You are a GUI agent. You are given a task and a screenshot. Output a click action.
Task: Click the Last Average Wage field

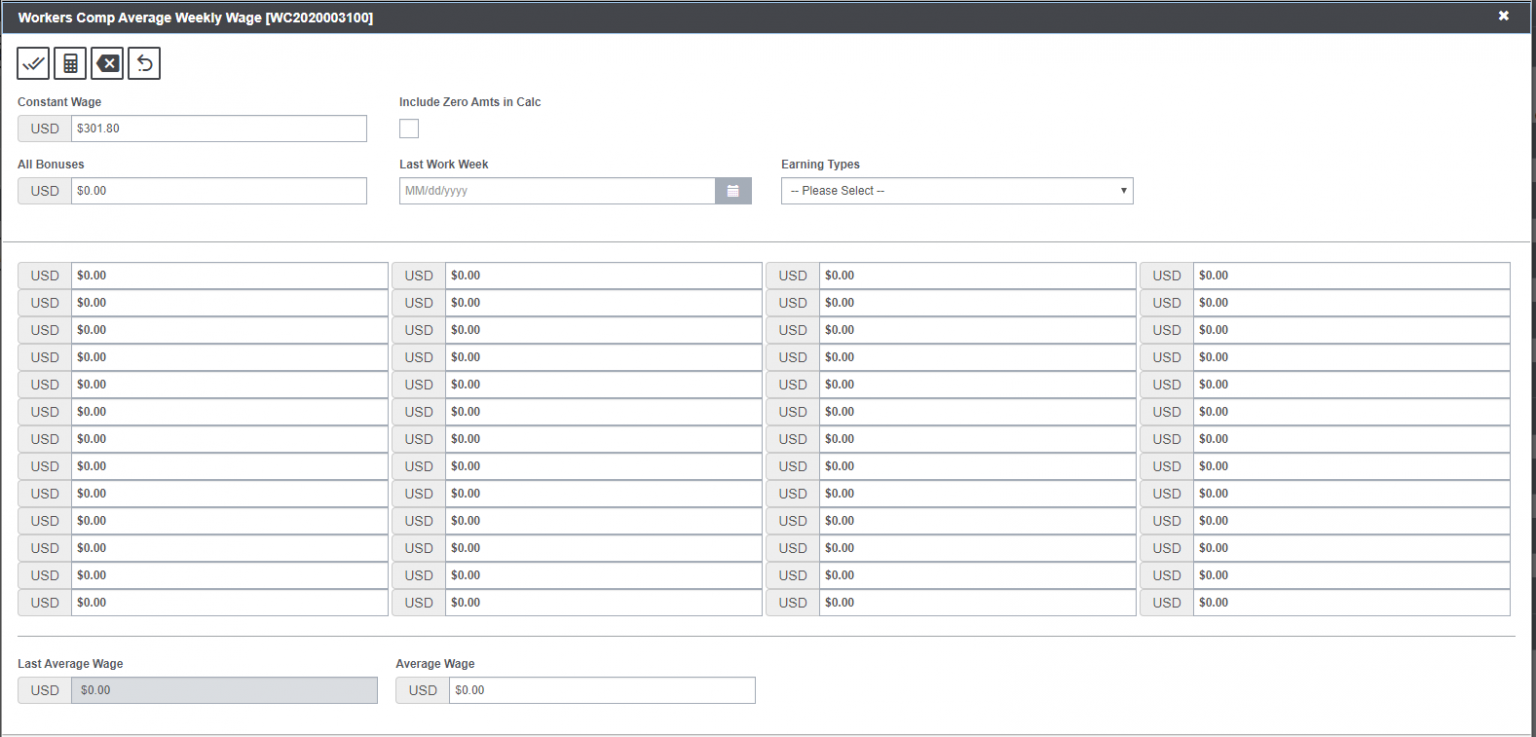[x=224, y=690]
